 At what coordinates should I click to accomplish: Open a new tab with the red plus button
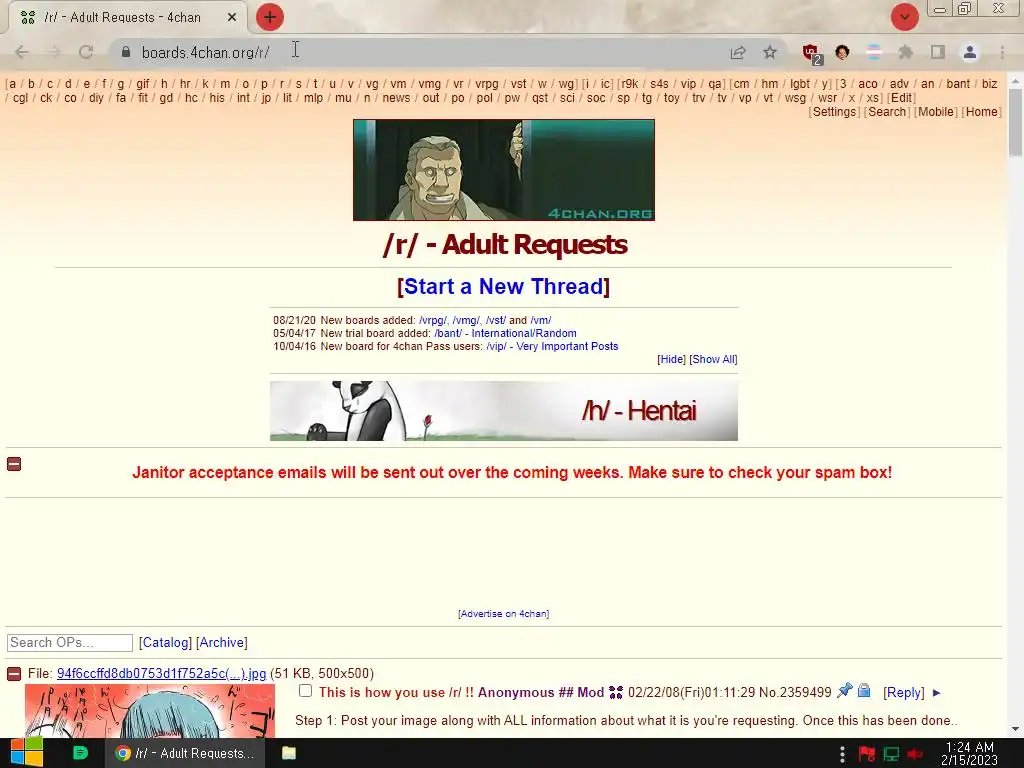tap(270, 17)
